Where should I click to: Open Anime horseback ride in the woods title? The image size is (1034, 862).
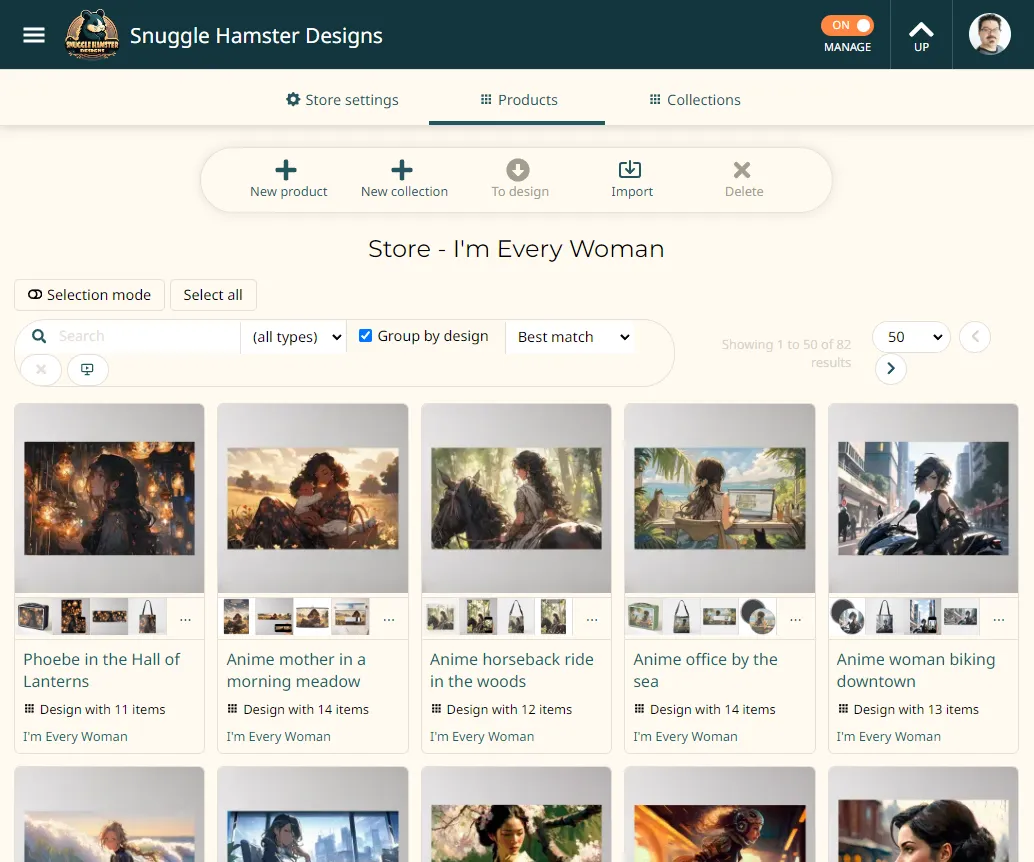[512, 670]
